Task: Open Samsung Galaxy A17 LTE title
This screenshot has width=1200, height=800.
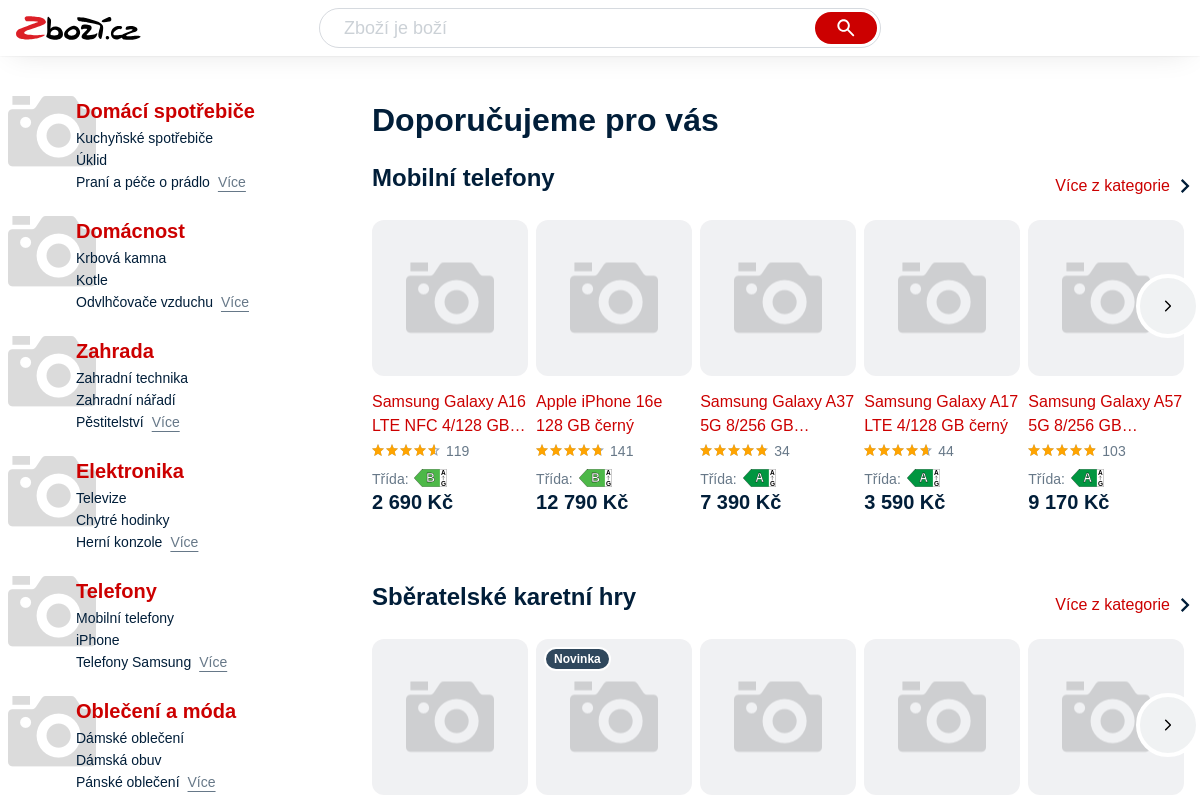Action: pos(941,413)
